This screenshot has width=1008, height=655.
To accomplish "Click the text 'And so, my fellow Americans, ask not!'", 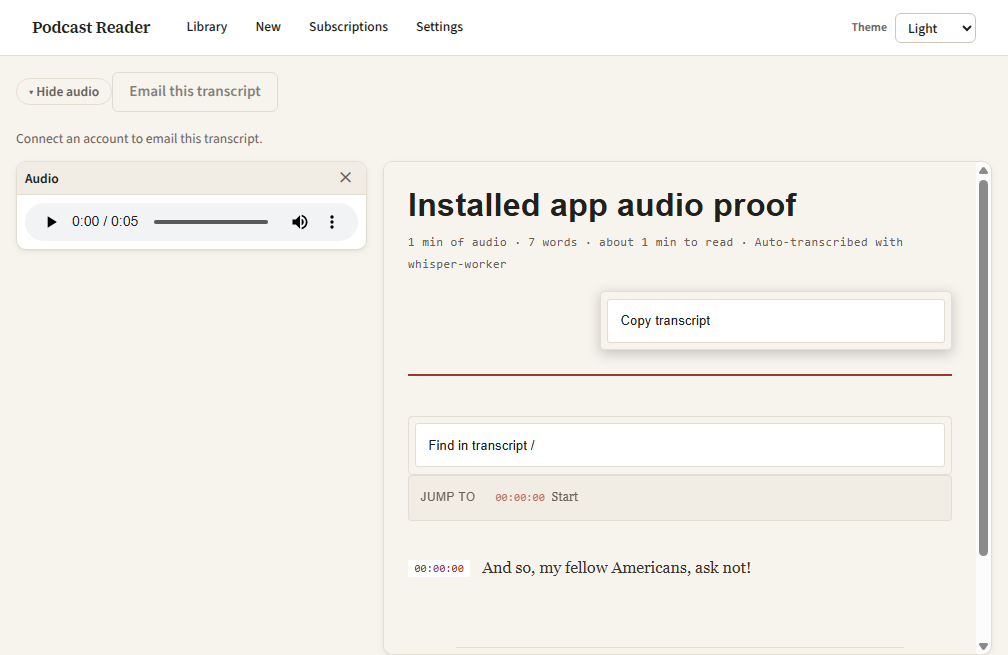I will pyautogui.click(x=616, y=568).
